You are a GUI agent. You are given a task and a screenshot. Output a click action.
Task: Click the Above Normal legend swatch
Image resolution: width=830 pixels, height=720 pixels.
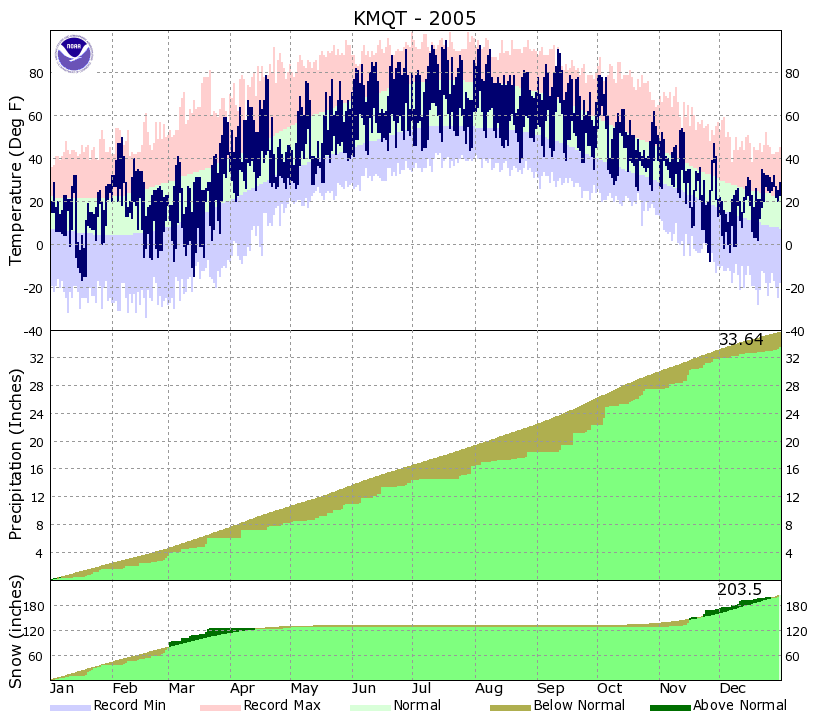point(670,708)
